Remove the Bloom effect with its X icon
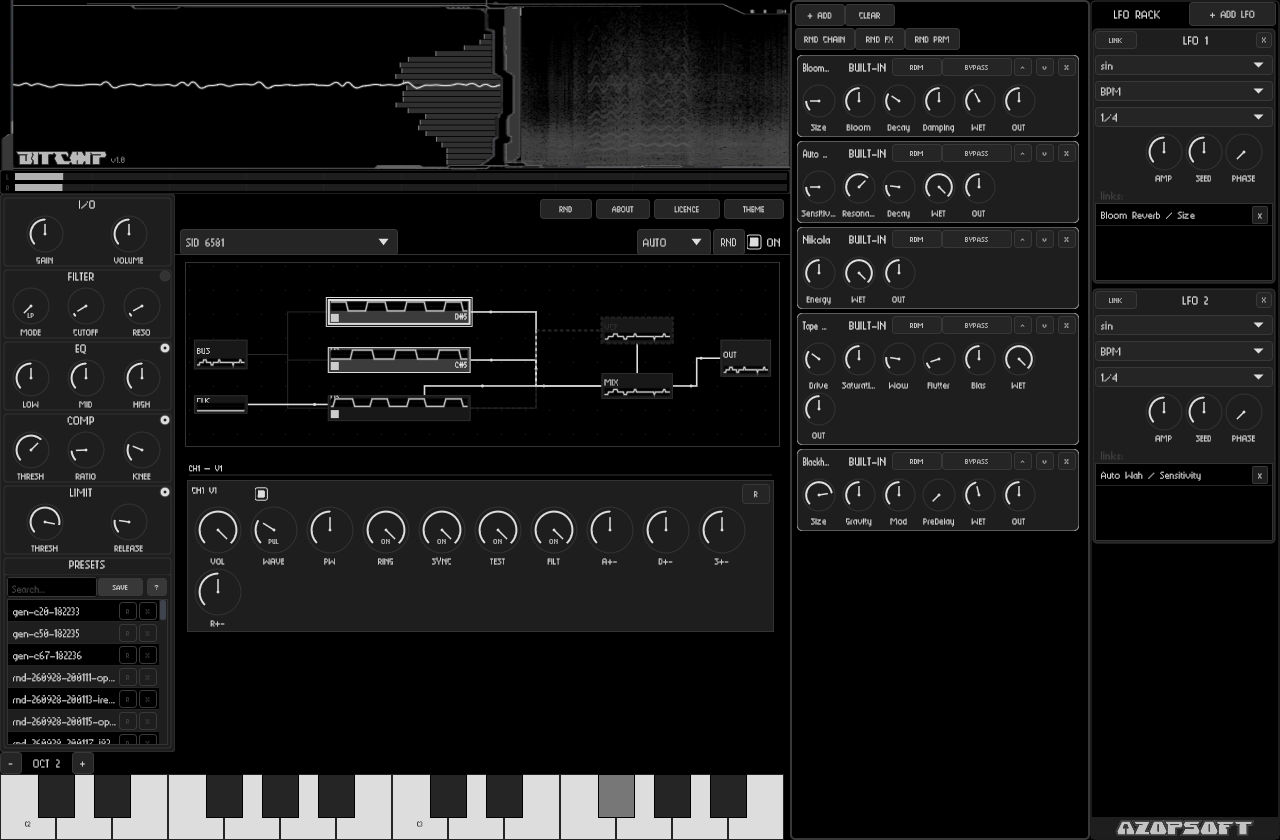This screenshot has width=1280, height=840. pos(1066,68)
